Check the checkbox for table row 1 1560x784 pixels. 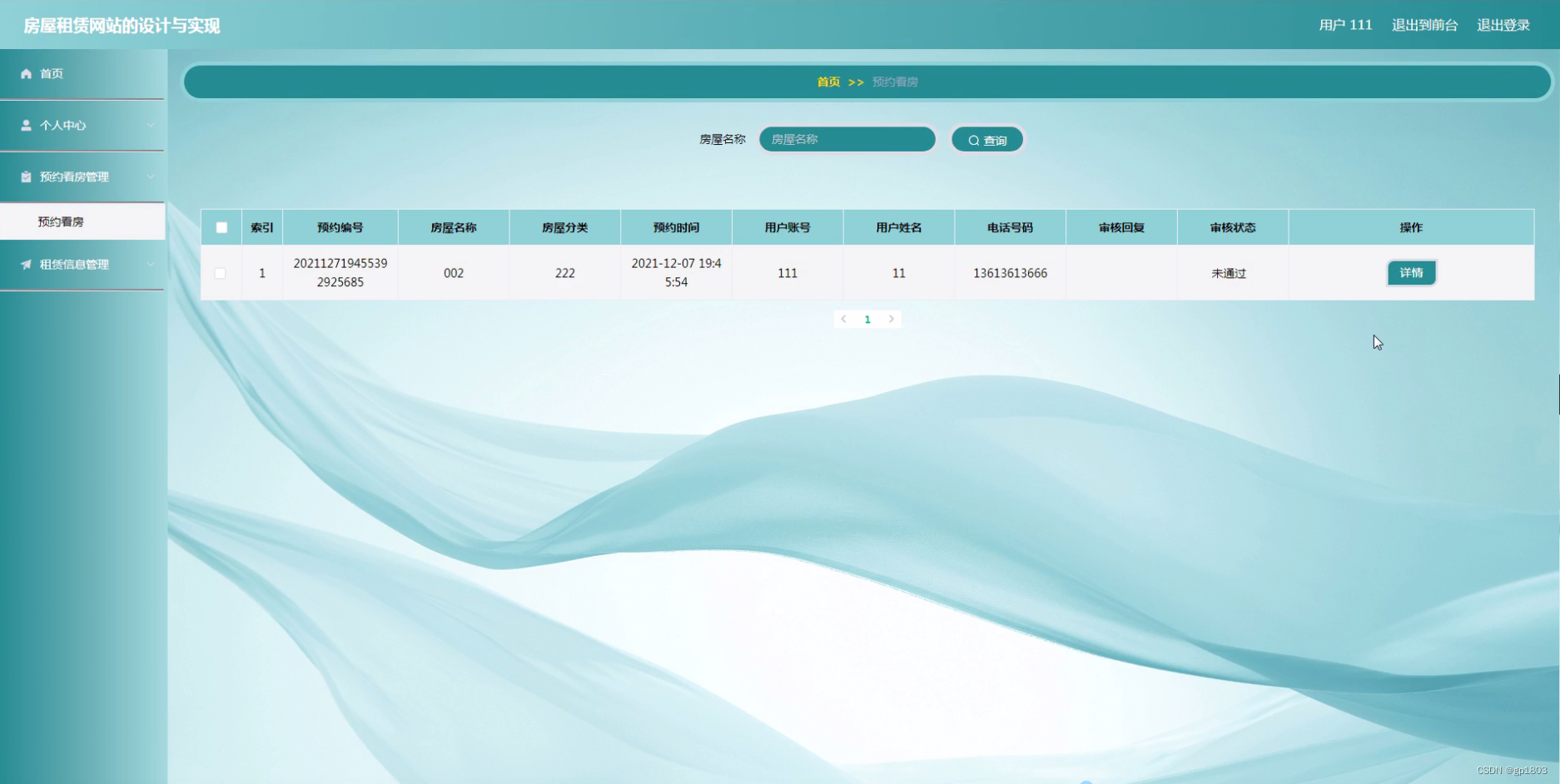[x=221, y=272]
